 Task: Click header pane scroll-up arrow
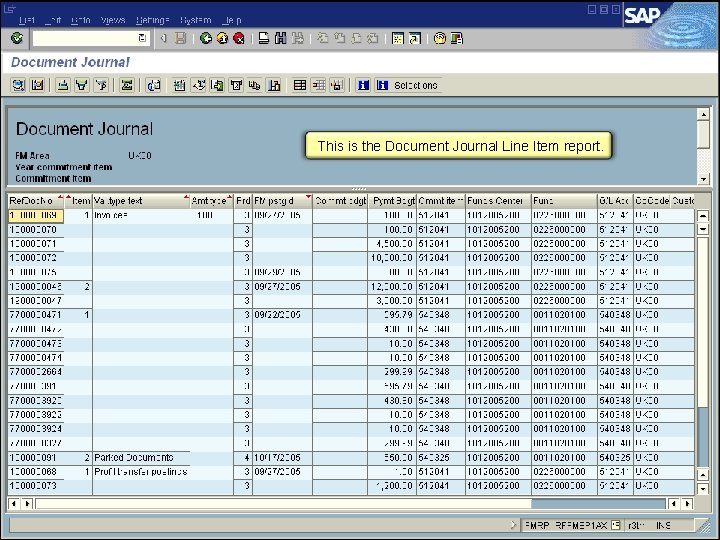click(x=703, y=114)
